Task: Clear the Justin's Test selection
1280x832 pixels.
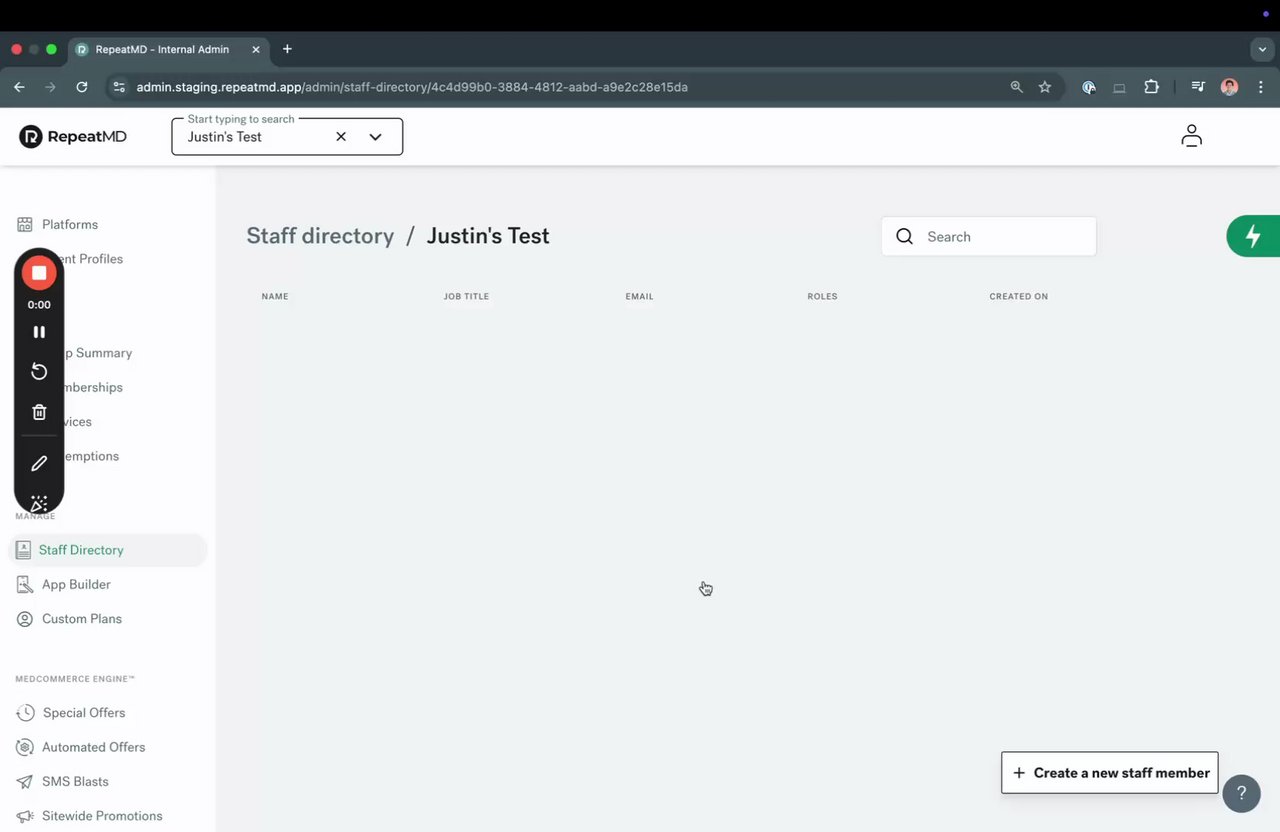Action: click(341, 137)
